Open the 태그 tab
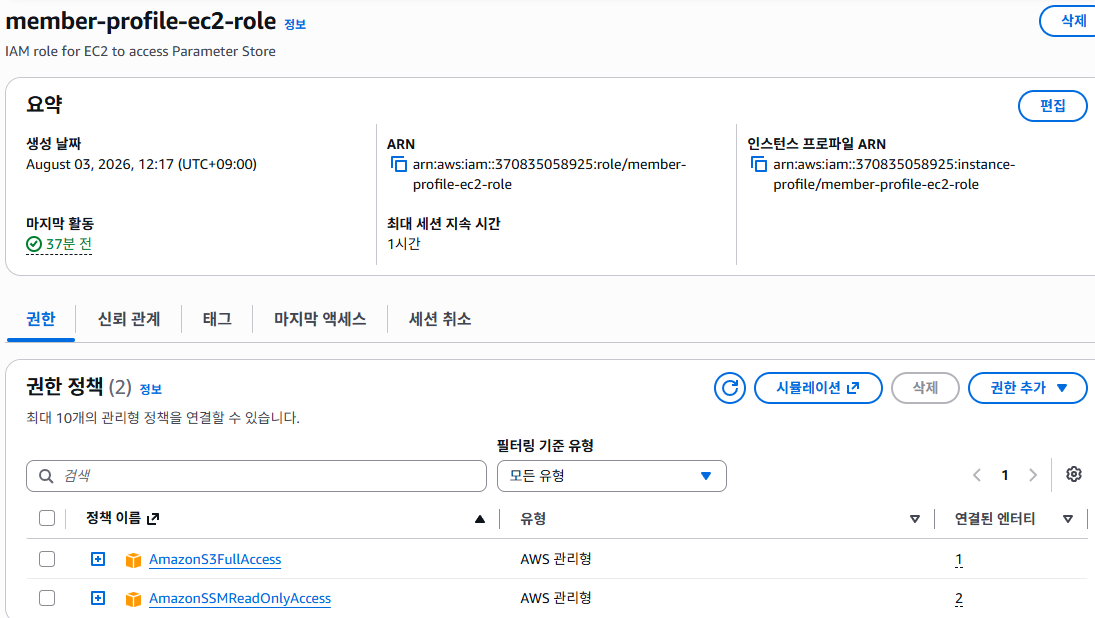 217,319
